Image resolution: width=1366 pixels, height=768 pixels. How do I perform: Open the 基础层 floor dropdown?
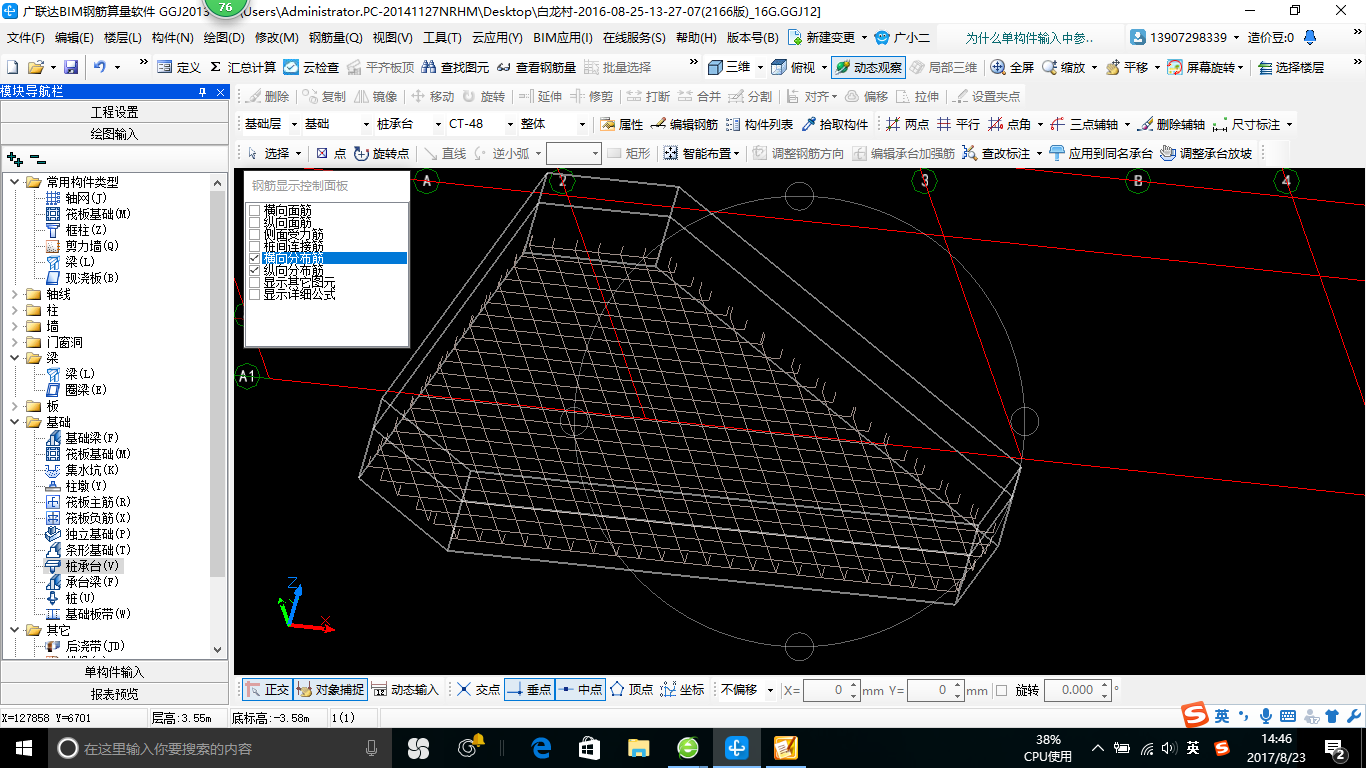pos(269,124)
